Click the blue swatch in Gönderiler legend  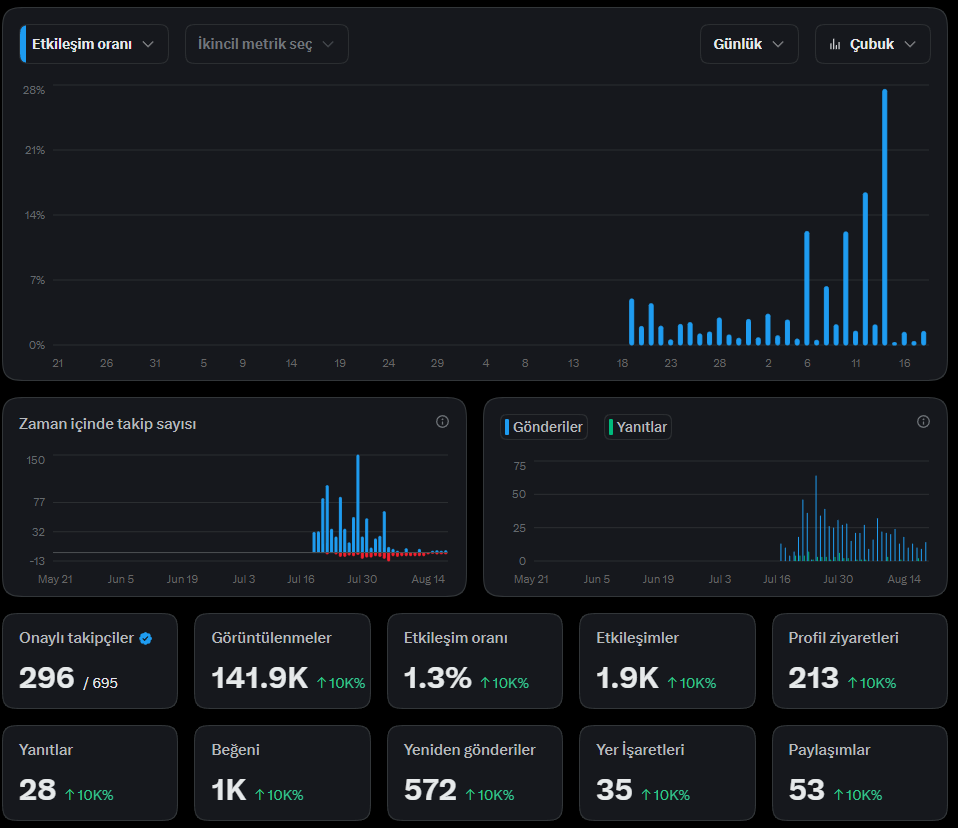507,427
